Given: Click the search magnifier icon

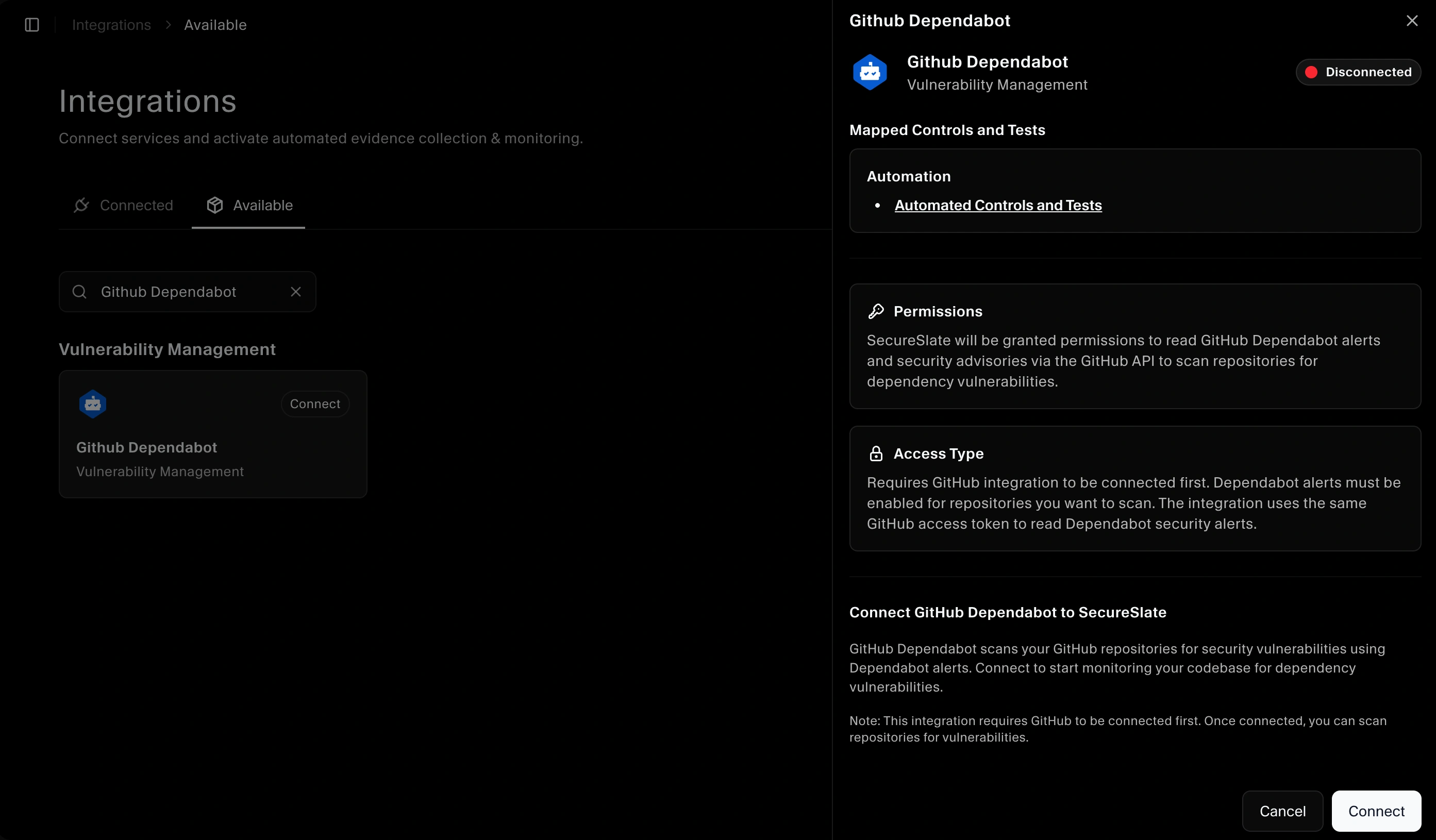Looking at the screenshot, I should pyautogui.click(x=79, y=291).
